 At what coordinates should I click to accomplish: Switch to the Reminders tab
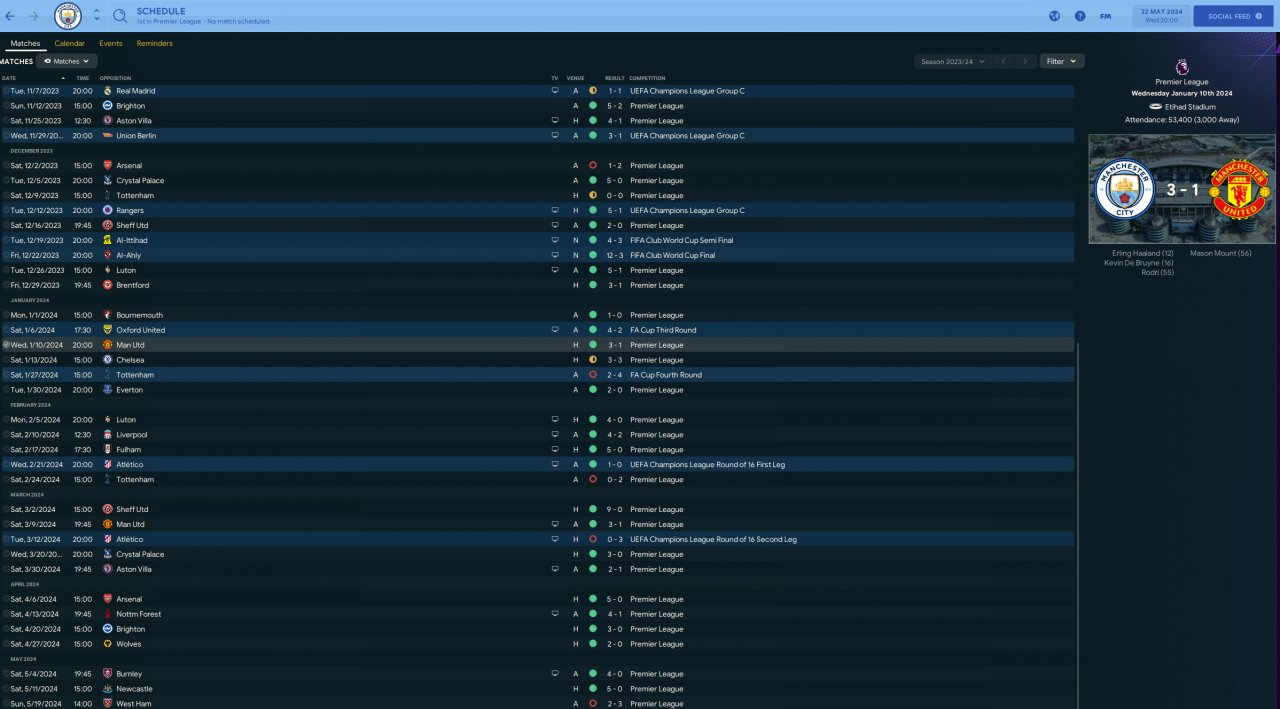pos(155,44)
